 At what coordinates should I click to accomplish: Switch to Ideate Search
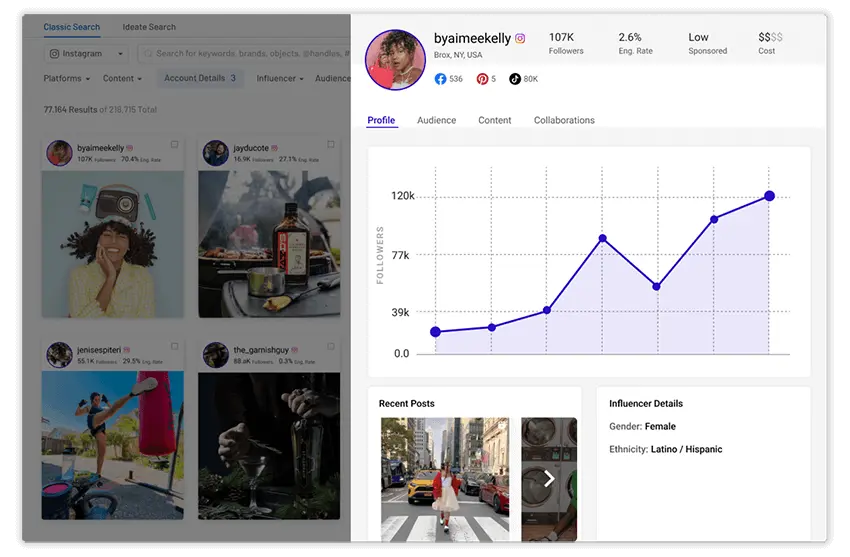(x=149, y=27)
